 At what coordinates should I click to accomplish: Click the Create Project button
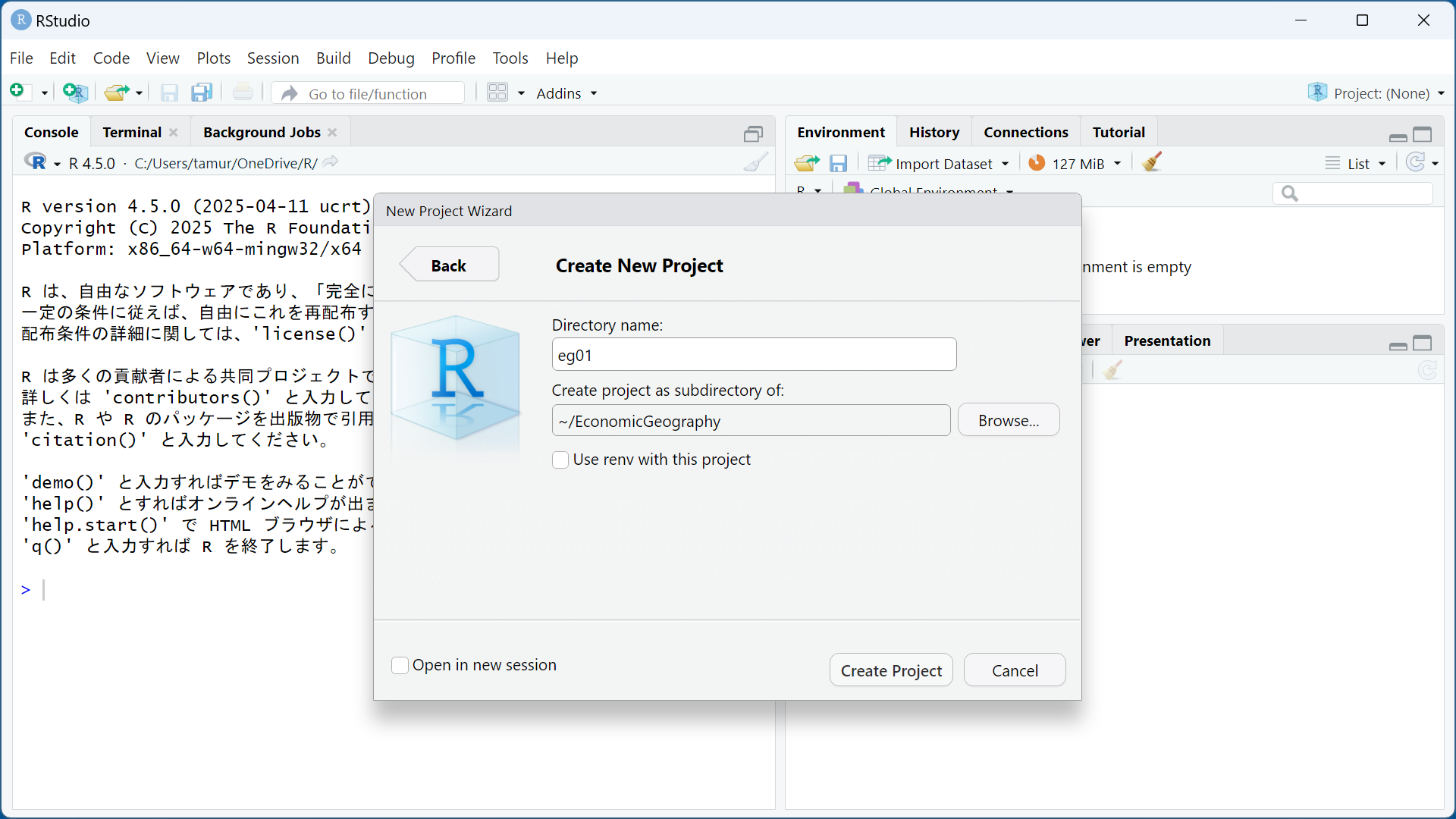tap(891, 670)
